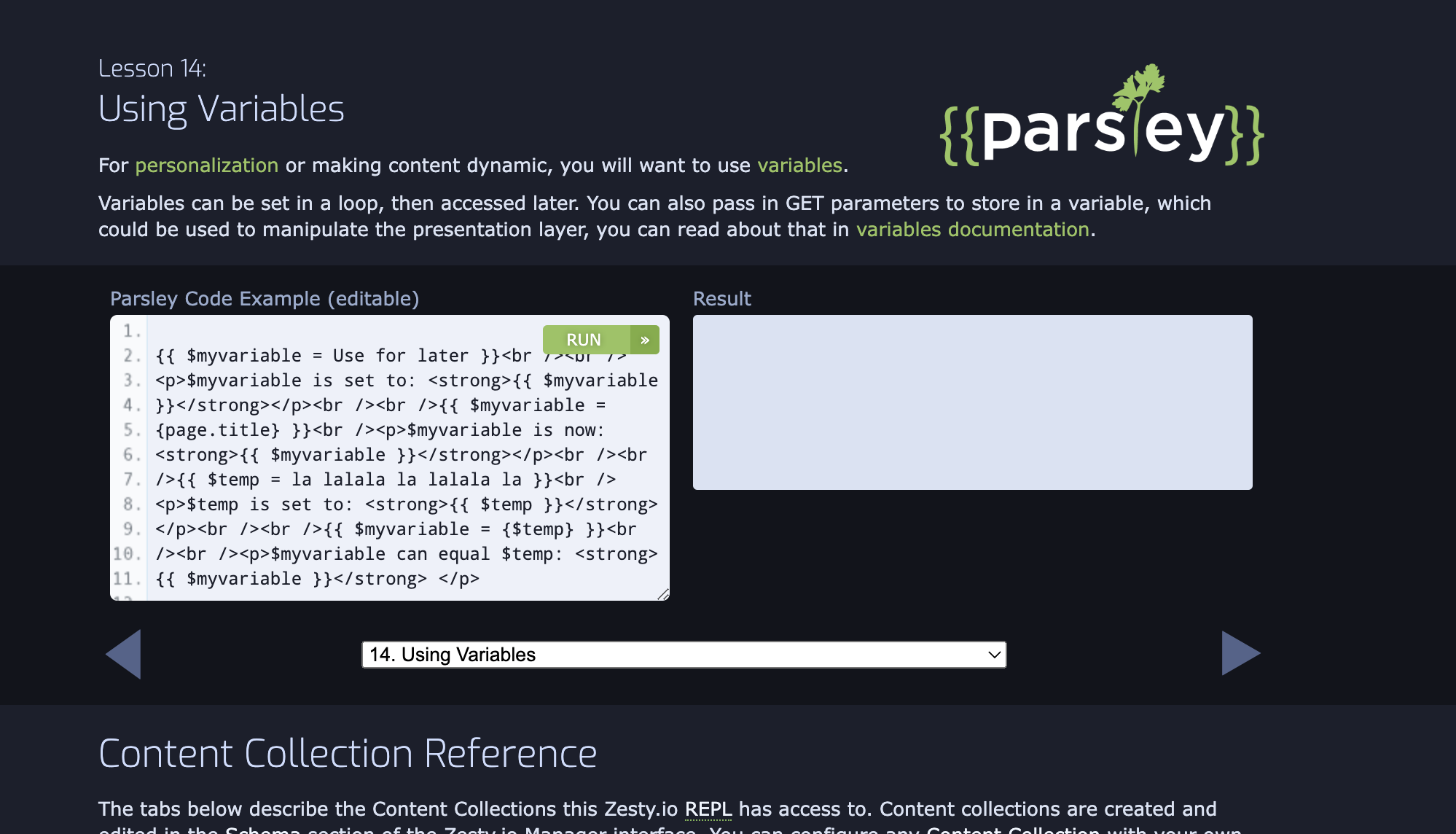Click the Parsley leaf logo
1456x834 pixels.
tap(1140, 86)
